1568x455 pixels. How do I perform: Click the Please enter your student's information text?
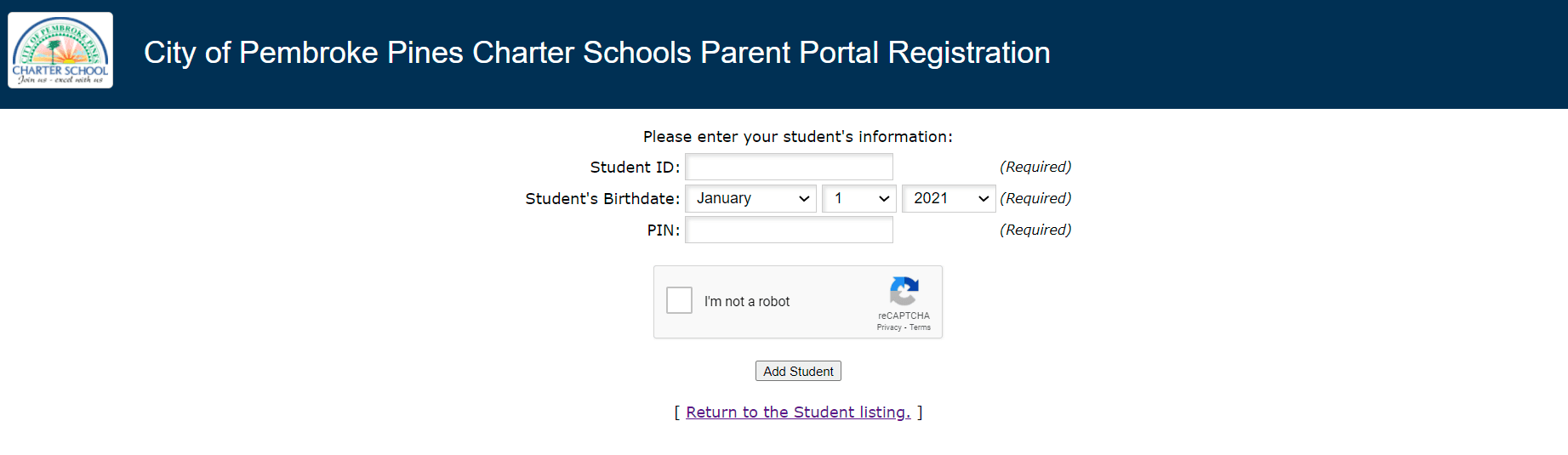click(797, 137)
